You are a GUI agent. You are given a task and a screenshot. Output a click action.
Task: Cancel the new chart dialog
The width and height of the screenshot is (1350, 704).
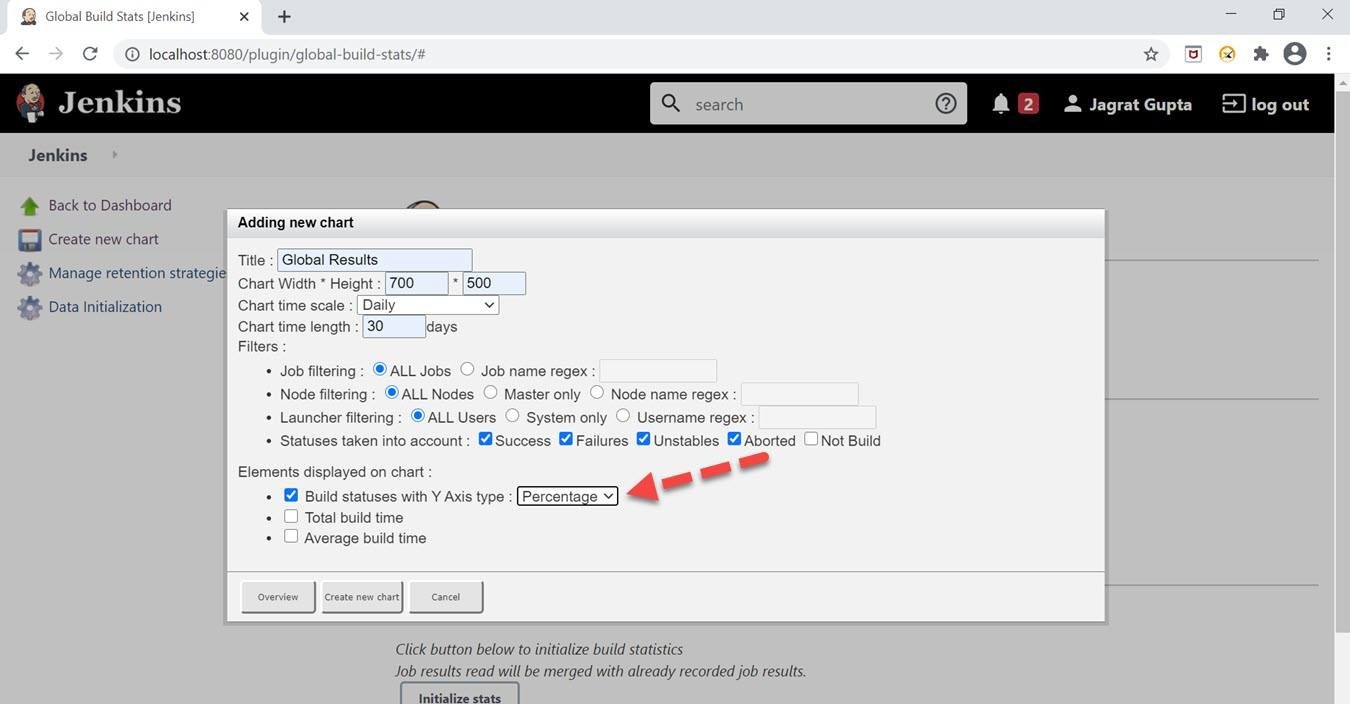pyautogui.click(x=444, y=596)
